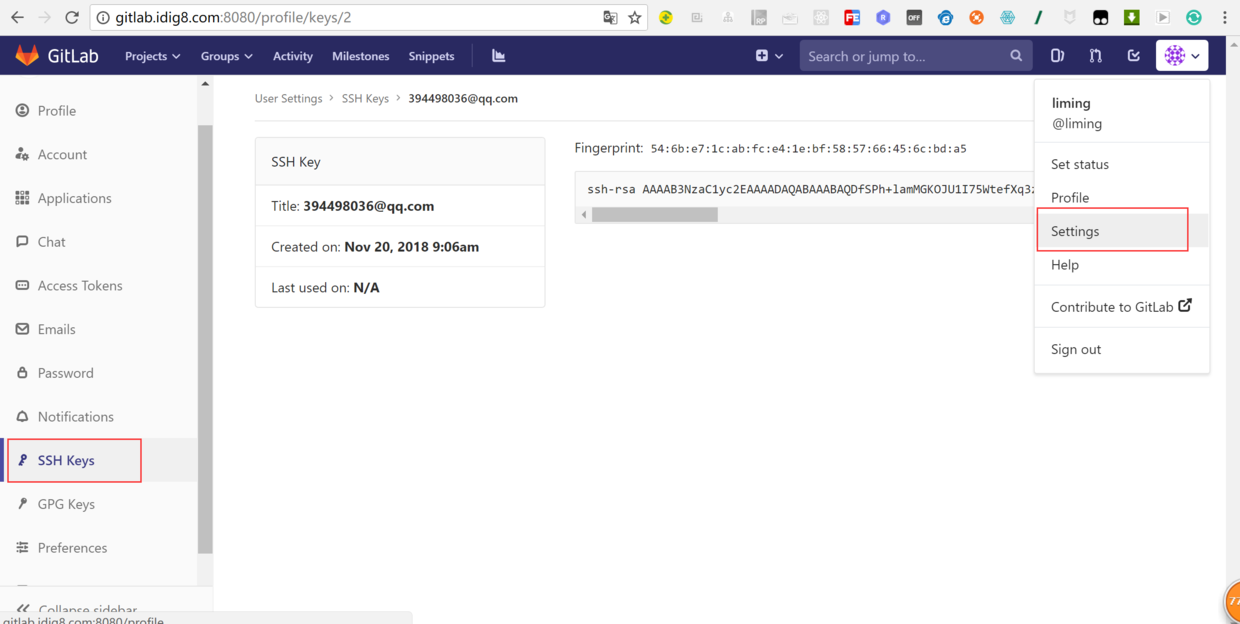The width and height of the screenshot is (1240, 624).
Task: Select Settings in the user menu
Action: tap(1075, 231)
